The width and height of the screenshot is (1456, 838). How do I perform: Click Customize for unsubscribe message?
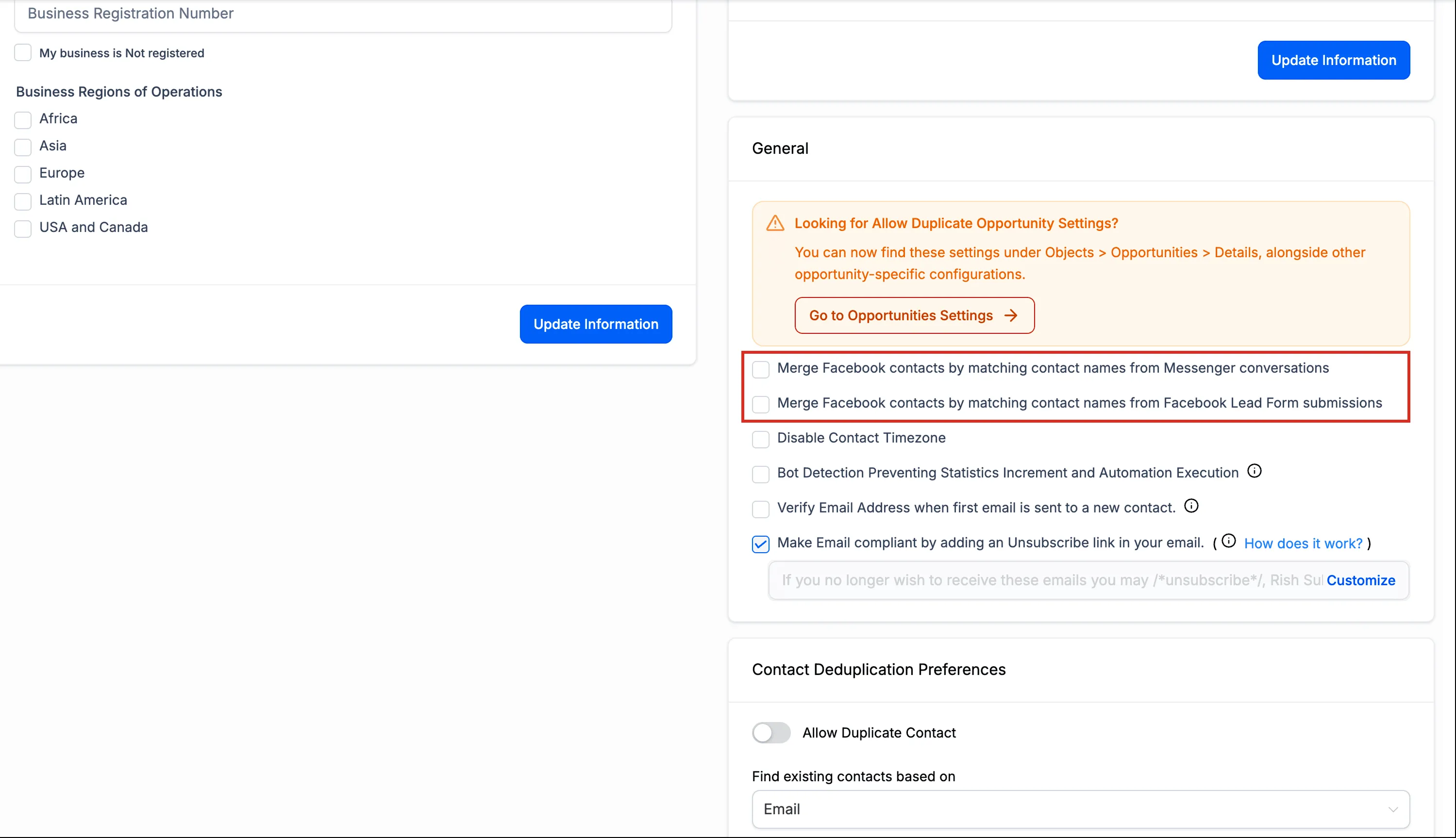pos(1360,580)
